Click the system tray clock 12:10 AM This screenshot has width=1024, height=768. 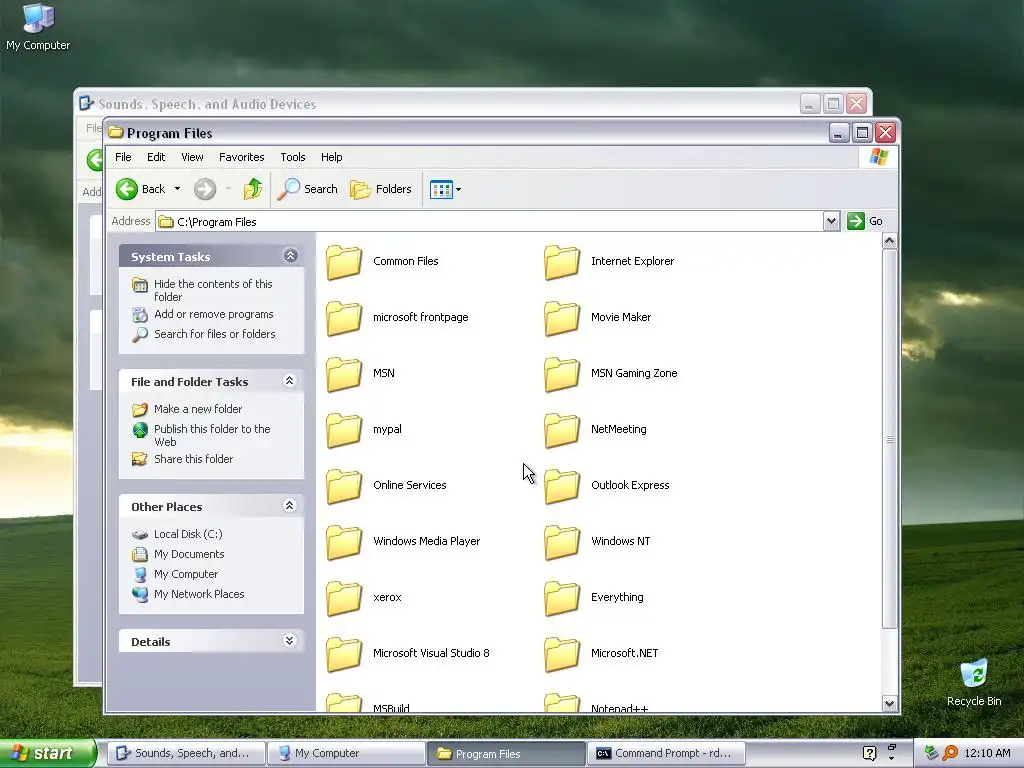pyautogui.click(x=987, y=754)
